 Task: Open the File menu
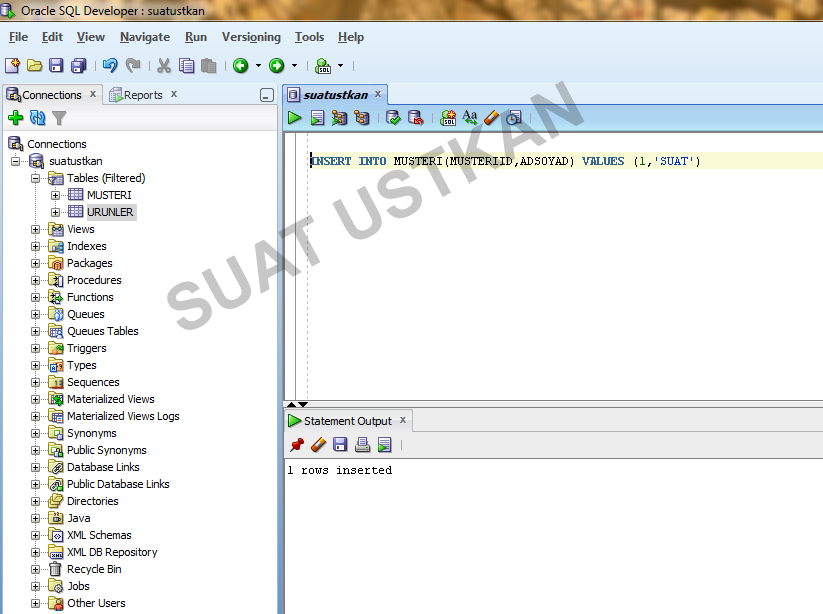pyautogui.click(x=18, y=37)
